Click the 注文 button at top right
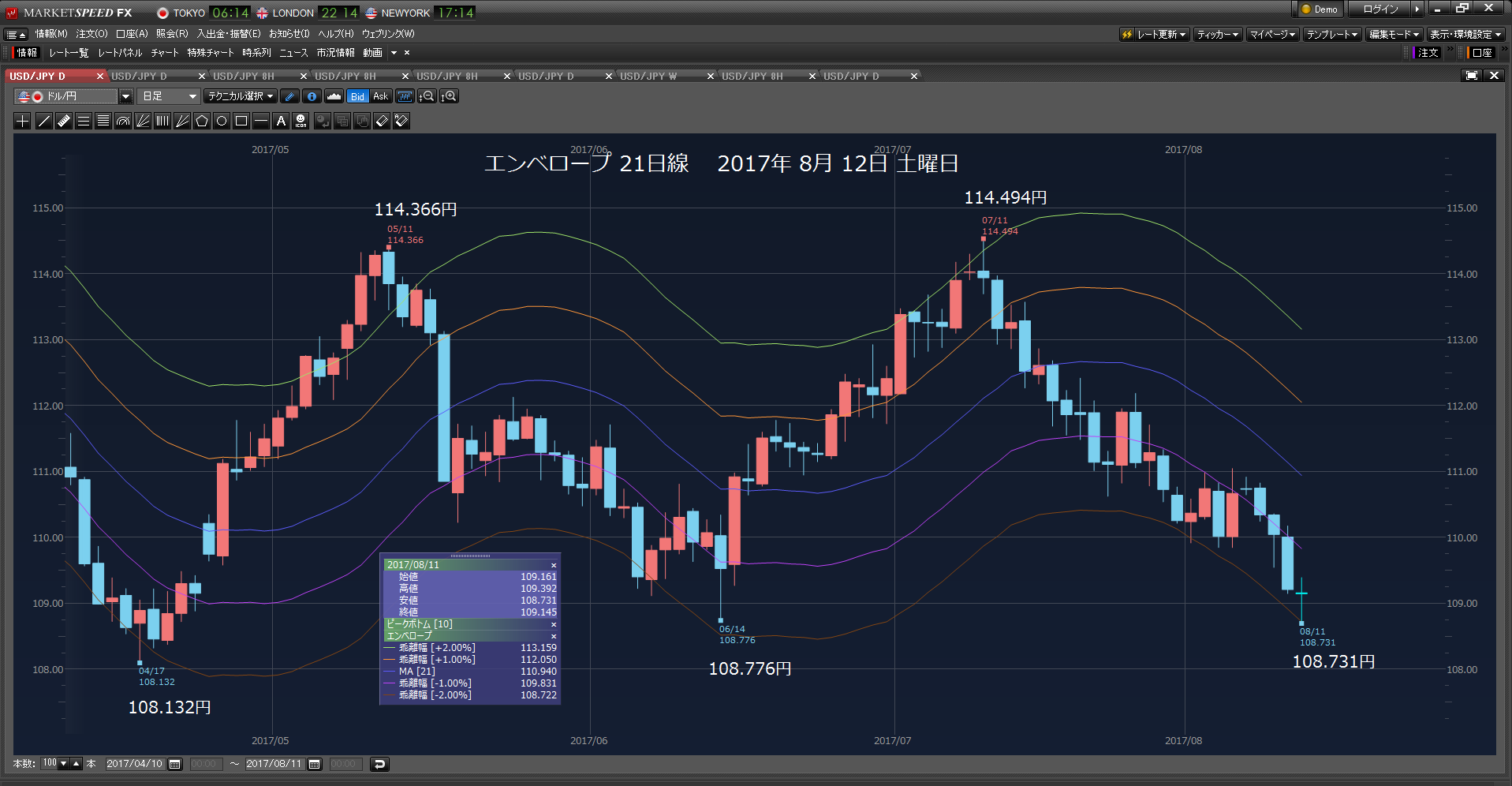Image resolution: width=1512 pixels, height=786 pixels. click(1428, 53)
